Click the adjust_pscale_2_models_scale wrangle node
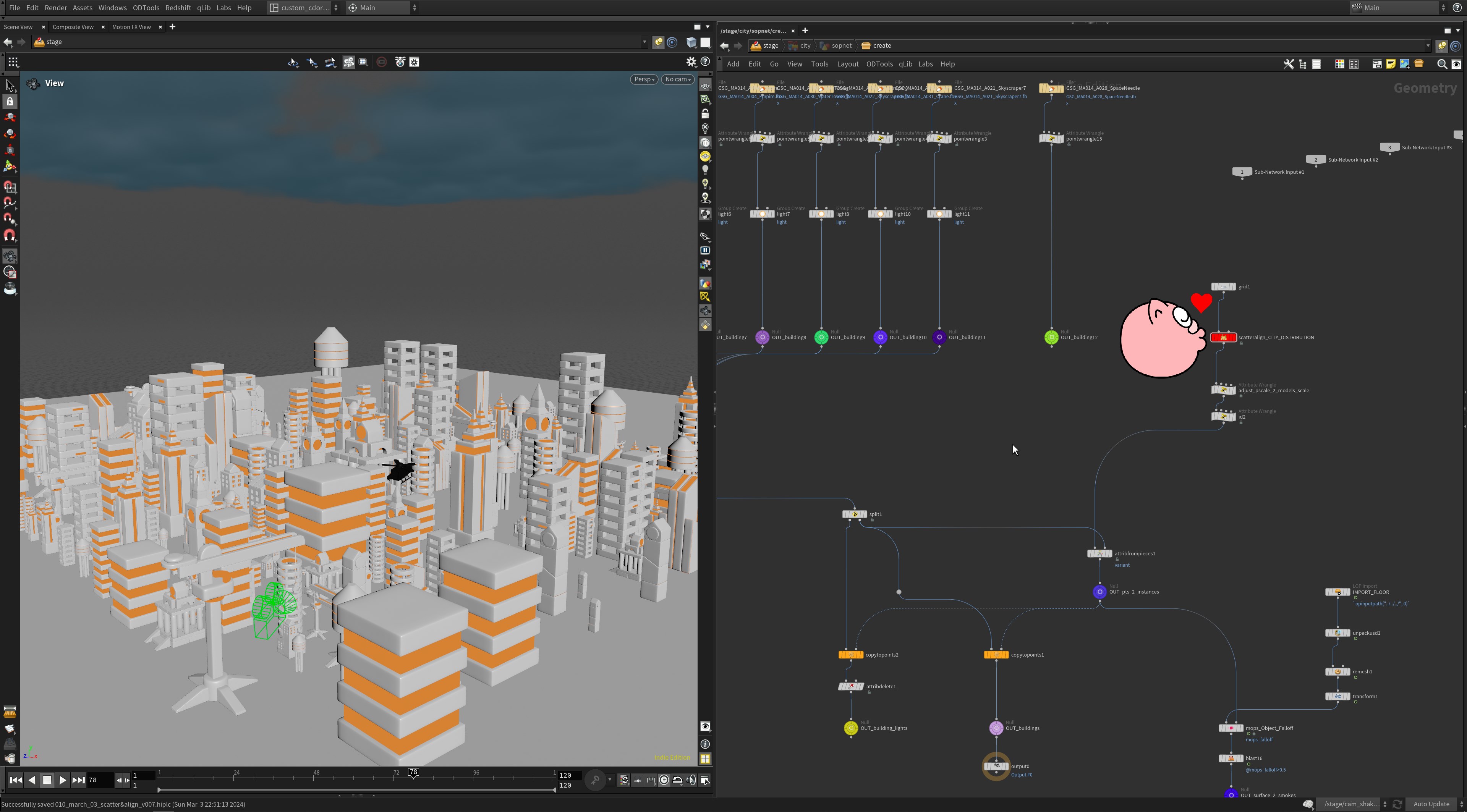 point(1223,391)
